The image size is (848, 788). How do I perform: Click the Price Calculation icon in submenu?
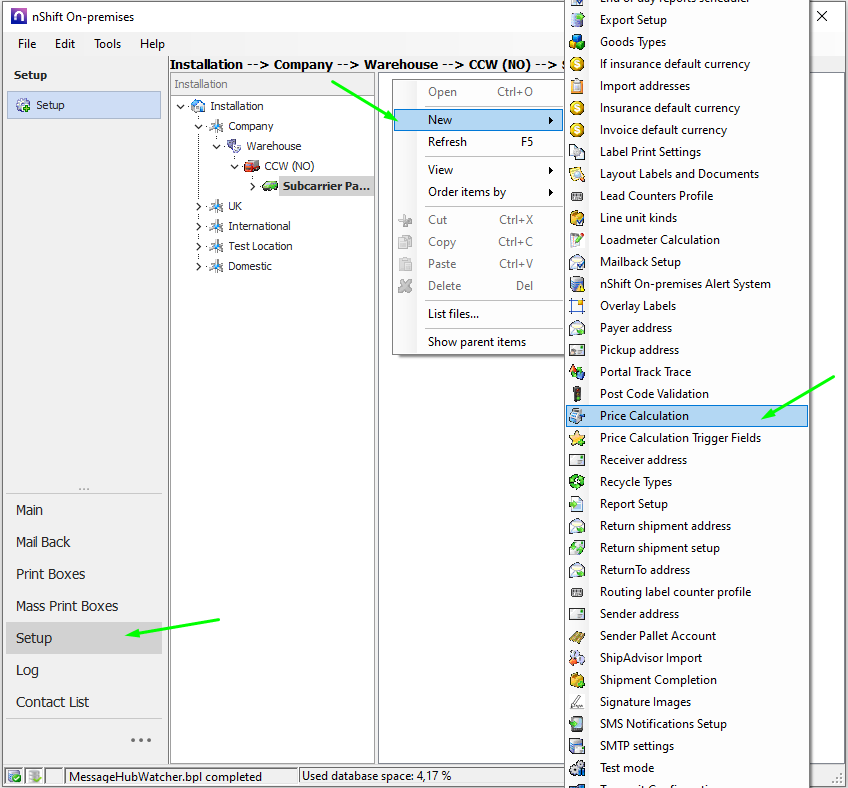coord(577,416)
